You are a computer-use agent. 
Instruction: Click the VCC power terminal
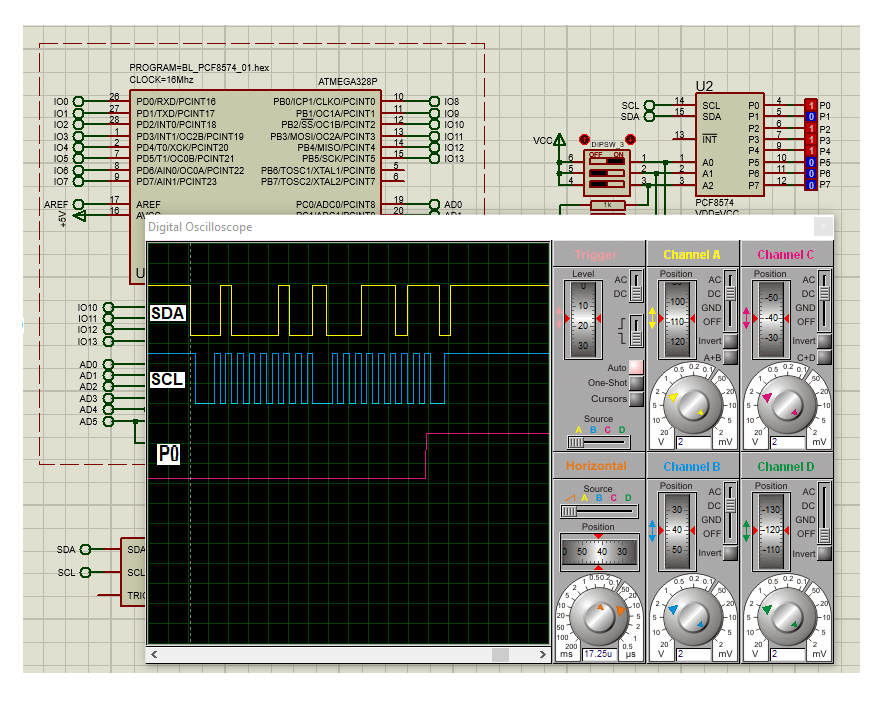(x=560, y=140)
